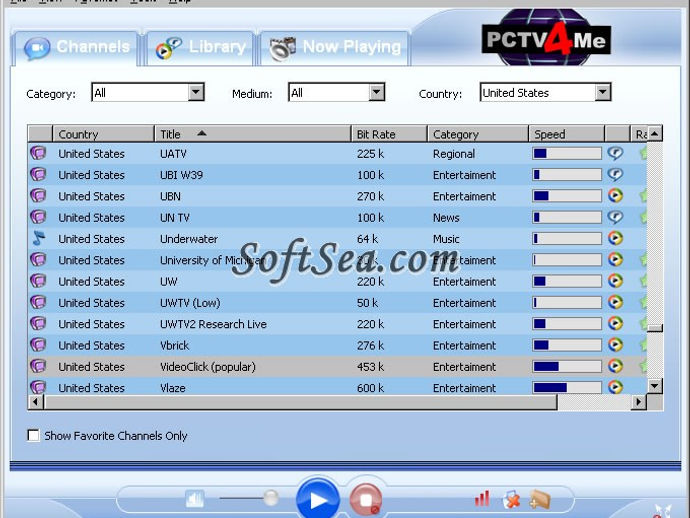Select the VideoClick (popular) channel title
The image size is (690, 518).
pyautogui.click(x=207, y=367)
